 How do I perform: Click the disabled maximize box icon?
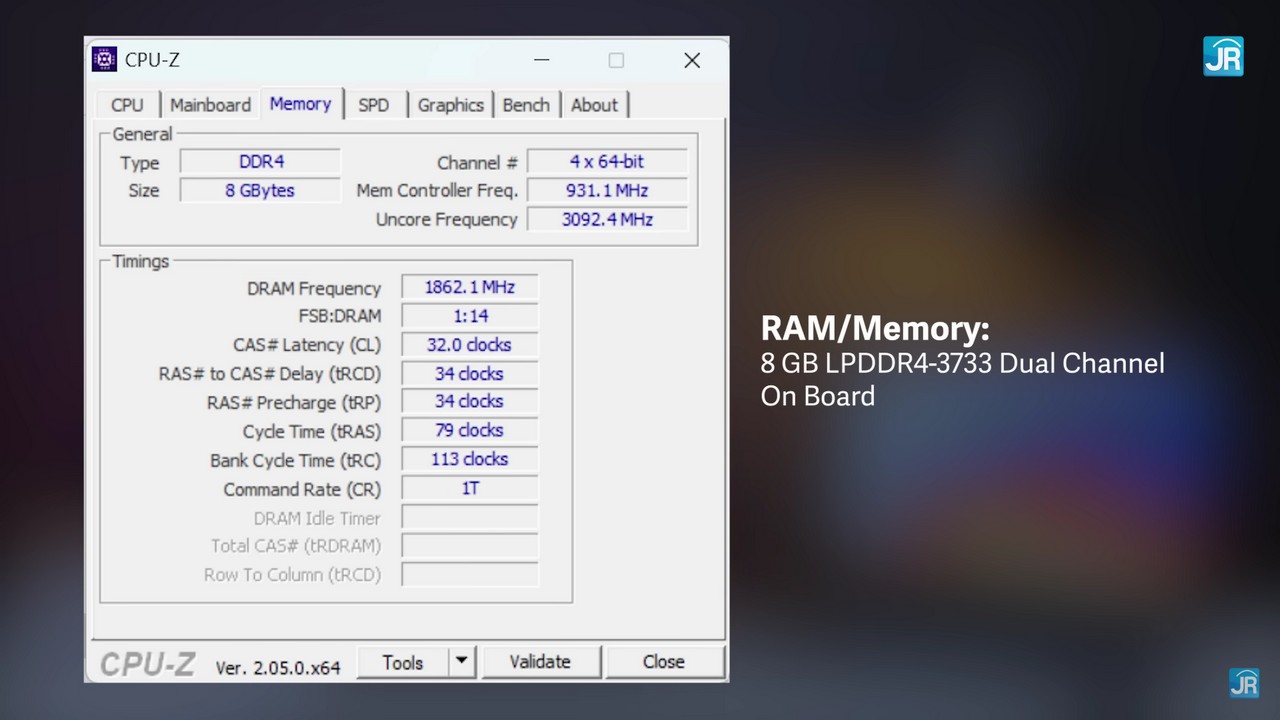[x=616, y=60]
